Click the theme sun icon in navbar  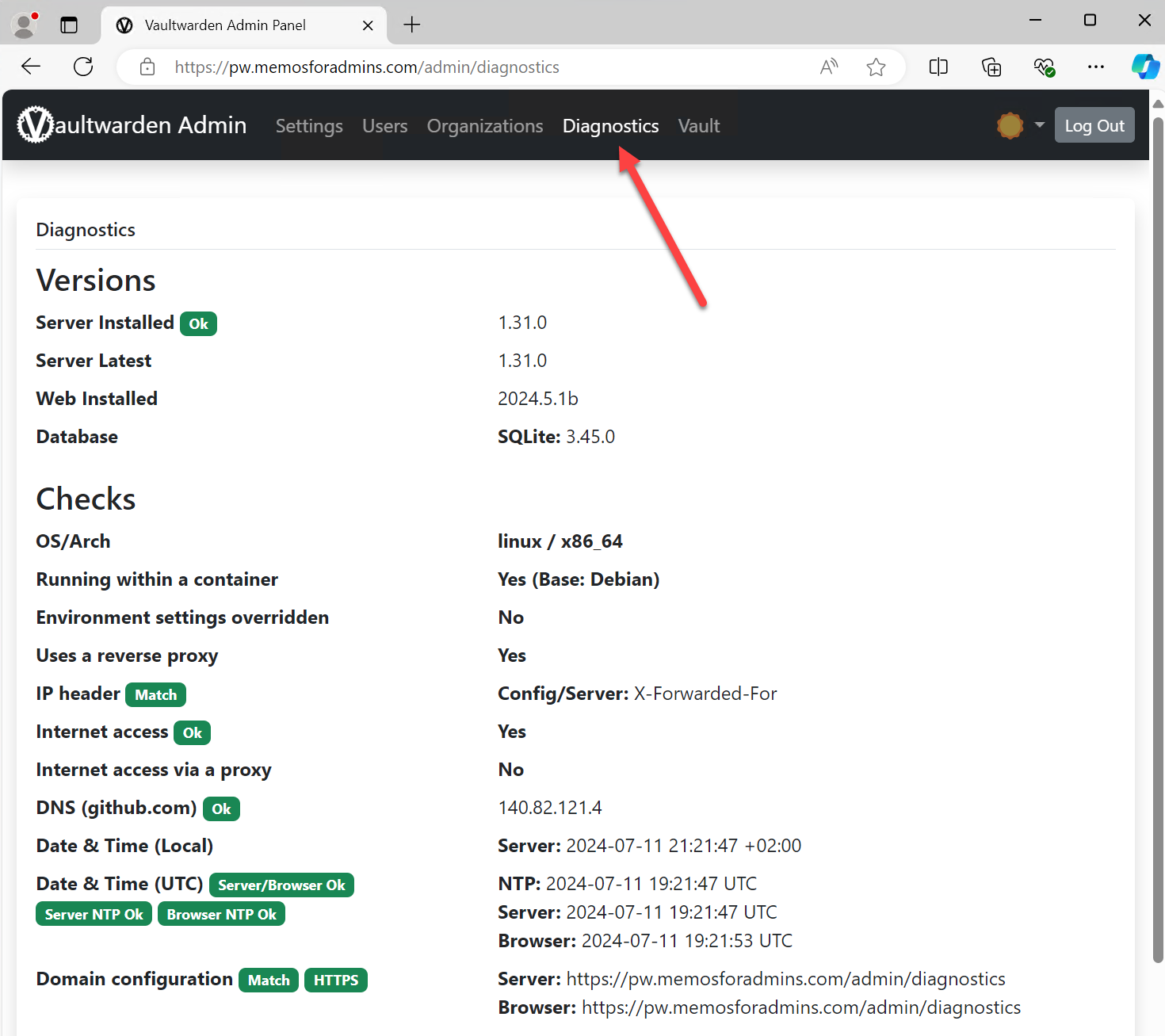click(1010, 125)
